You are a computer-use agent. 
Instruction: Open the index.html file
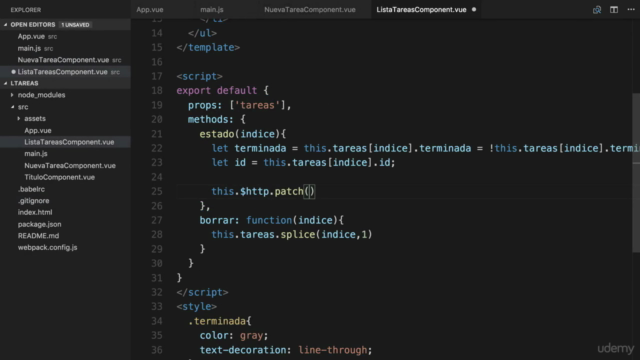coord(35,212)
